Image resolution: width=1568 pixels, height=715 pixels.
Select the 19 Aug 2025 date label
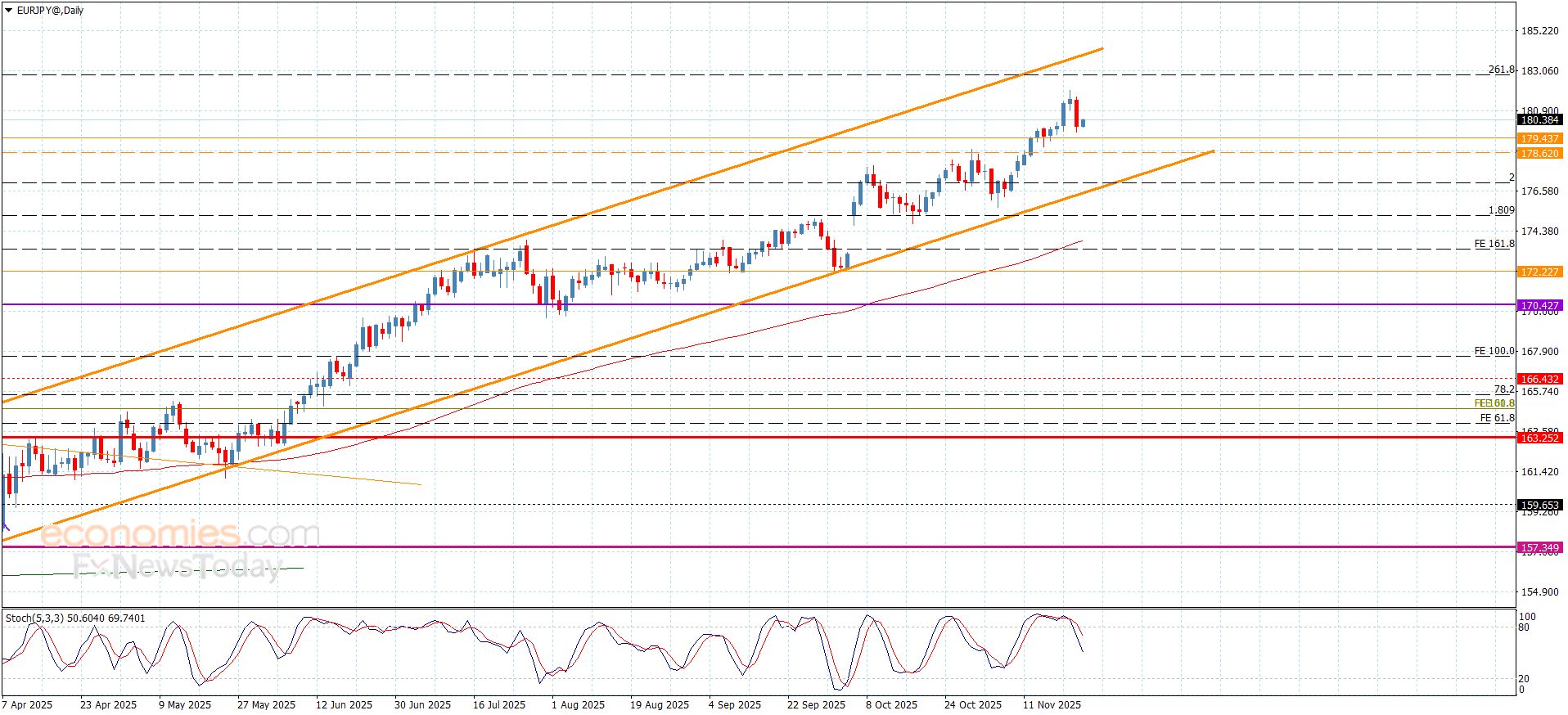coord(660,705)
